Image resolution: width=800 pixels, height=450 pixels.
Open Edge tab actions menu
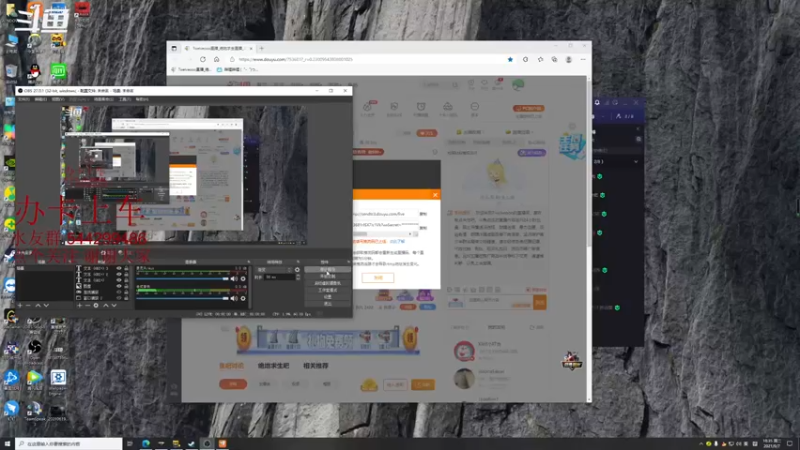tap(174, 48)
